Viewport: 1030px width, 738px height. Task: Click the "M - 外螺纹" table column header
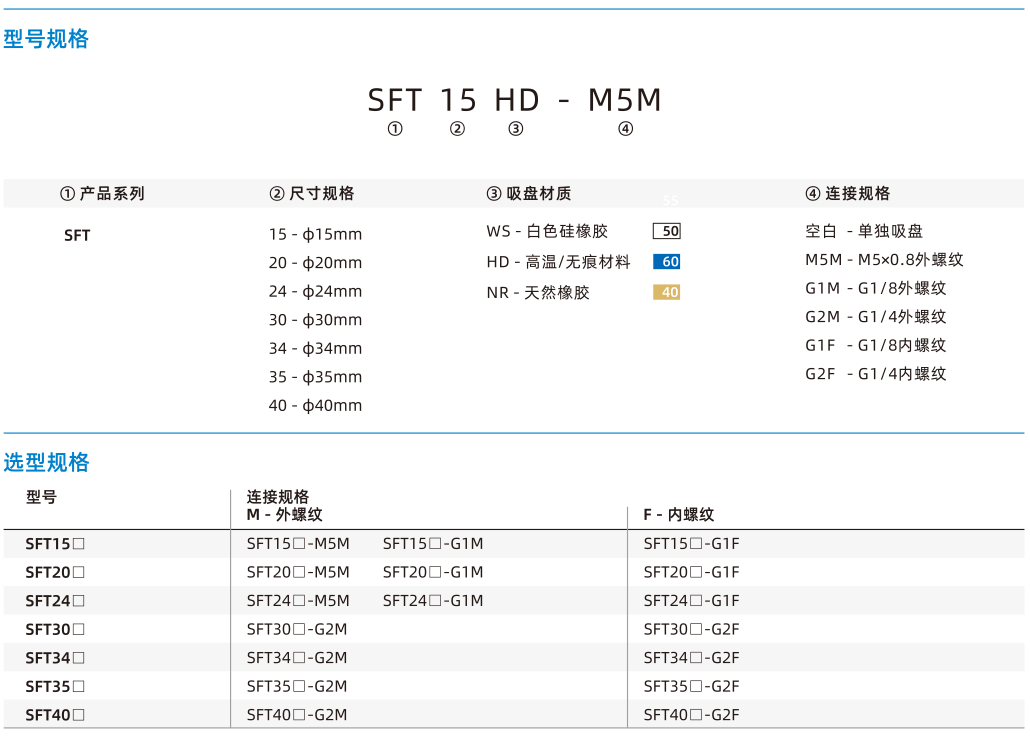(x=284, y=515)
